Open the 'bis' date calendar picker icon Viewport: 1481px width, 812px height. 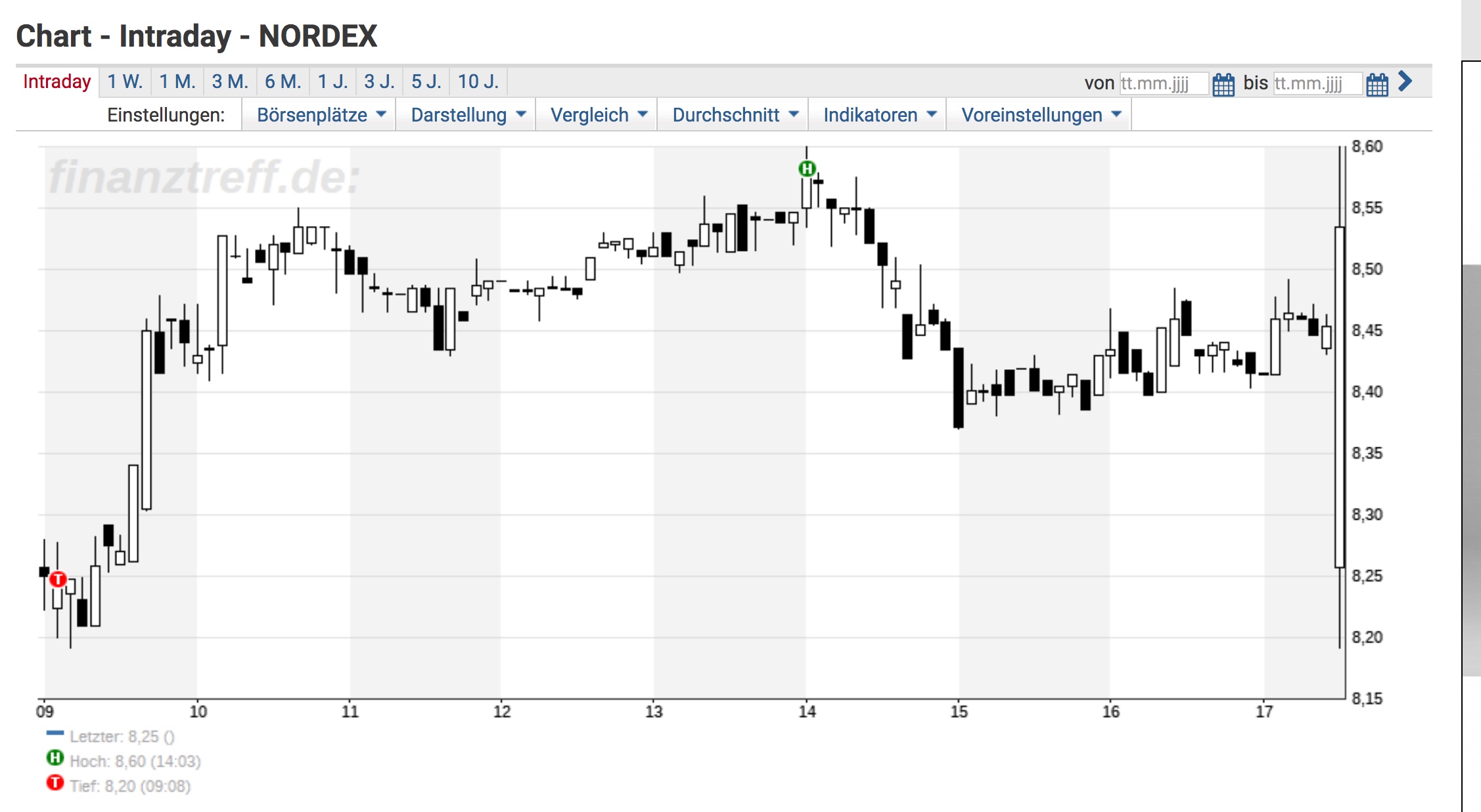1377,84
